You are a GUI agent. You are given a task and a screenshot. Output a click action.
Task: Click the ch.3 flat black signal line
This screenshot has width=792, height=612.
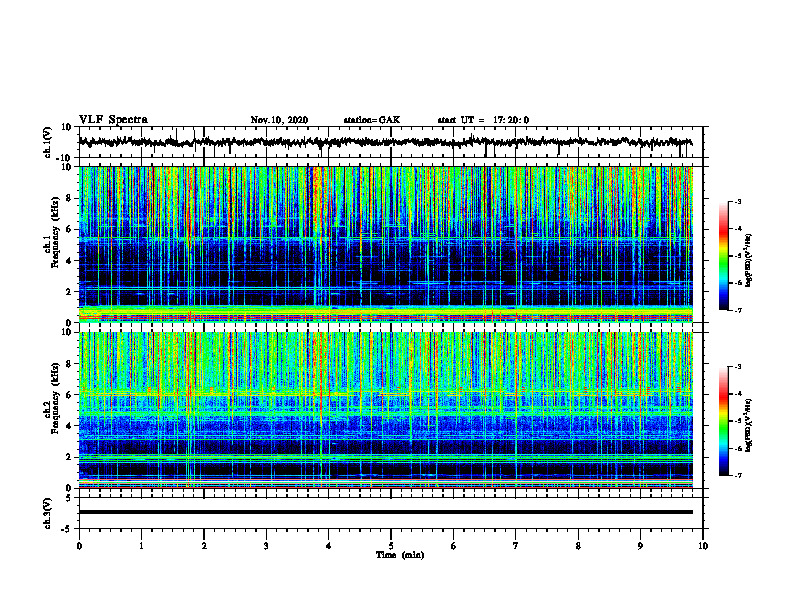point(385,512)
